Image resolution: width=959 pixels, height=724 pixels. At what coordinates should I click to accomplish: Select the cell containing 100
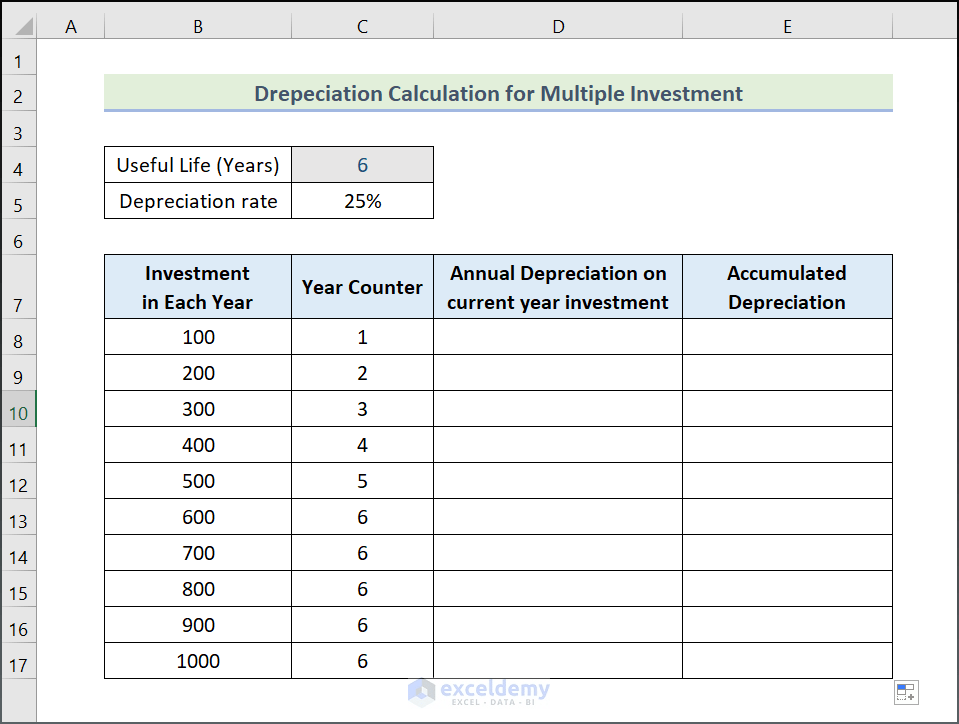pos(197,337)
